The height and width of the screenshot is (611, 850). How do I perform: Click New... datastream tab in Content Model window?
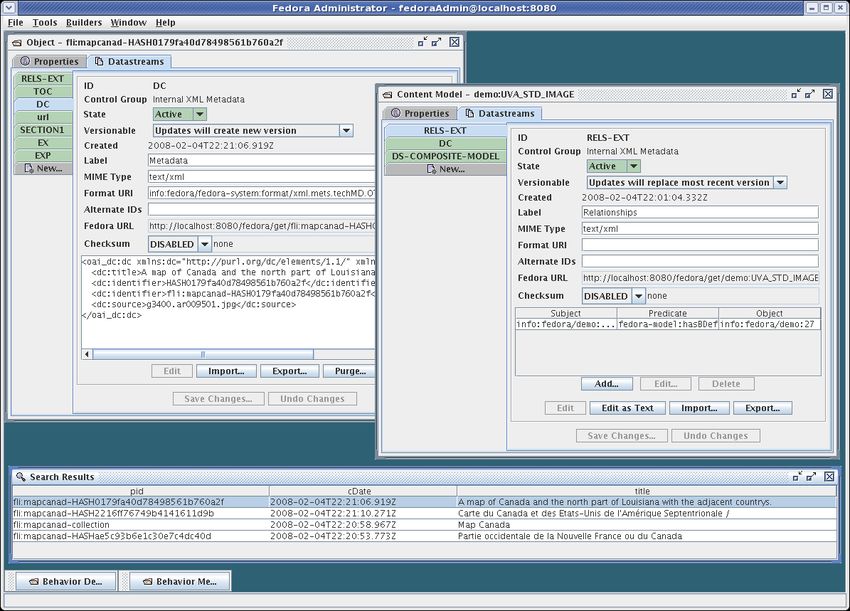point(445,169)
